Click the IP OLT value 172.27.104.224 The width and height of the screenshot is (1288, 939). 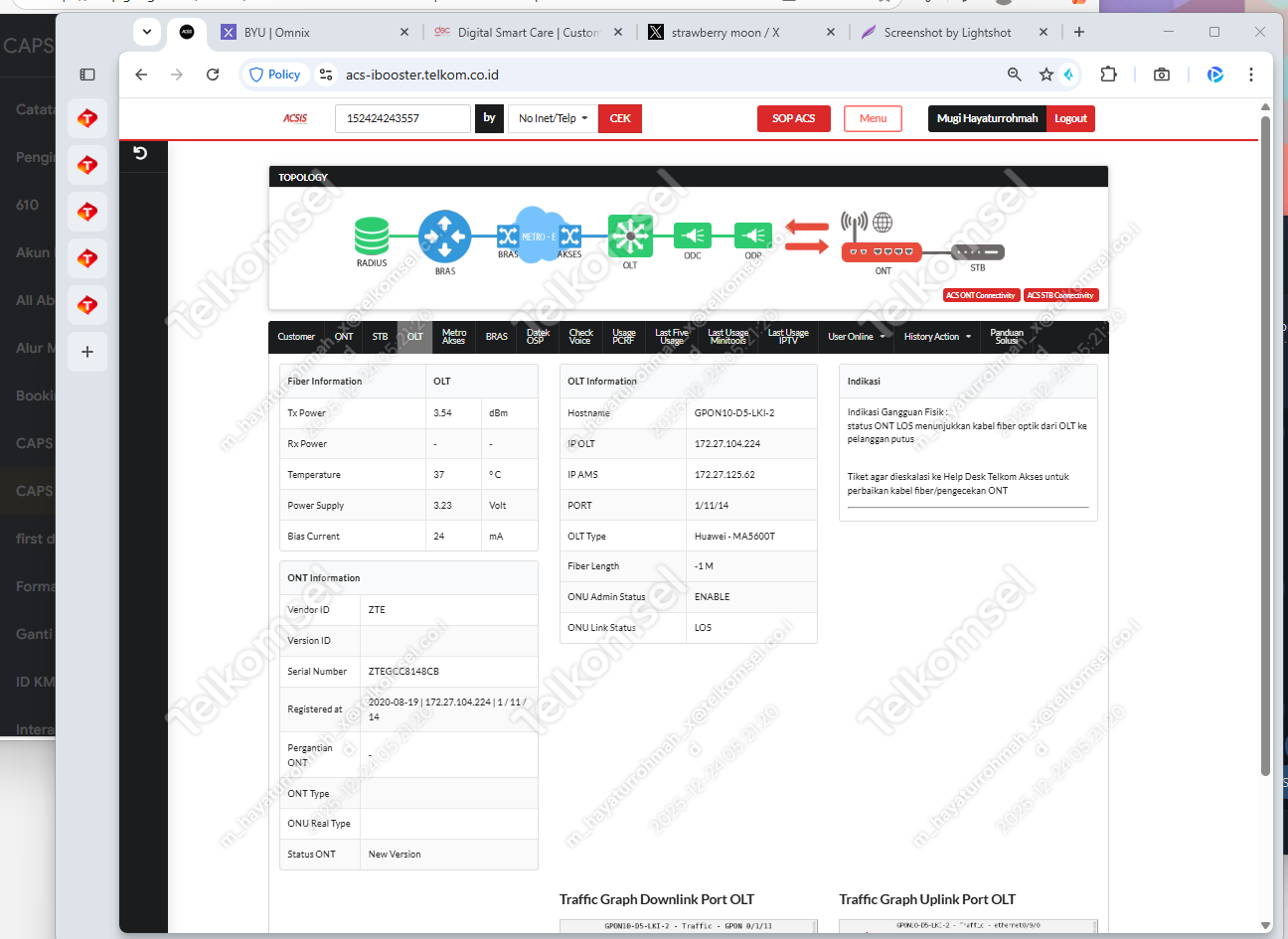pyautogui.click(x=727, y=444)
